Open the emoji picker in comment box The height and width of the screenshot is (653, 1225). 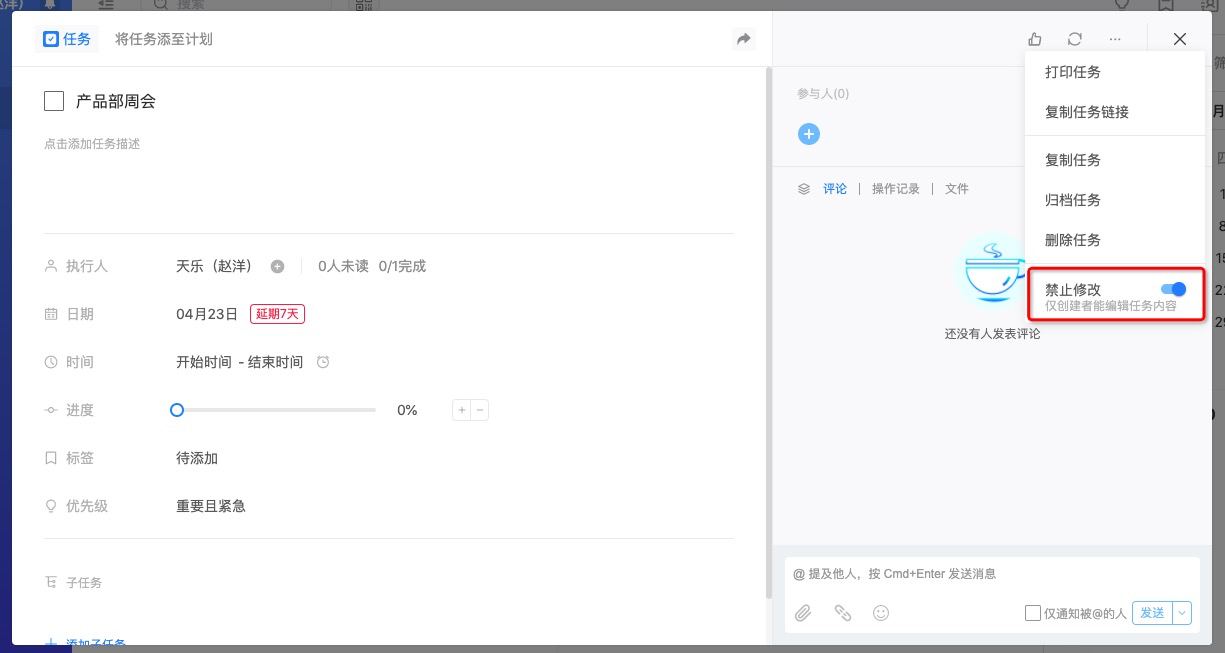(881, 613)
